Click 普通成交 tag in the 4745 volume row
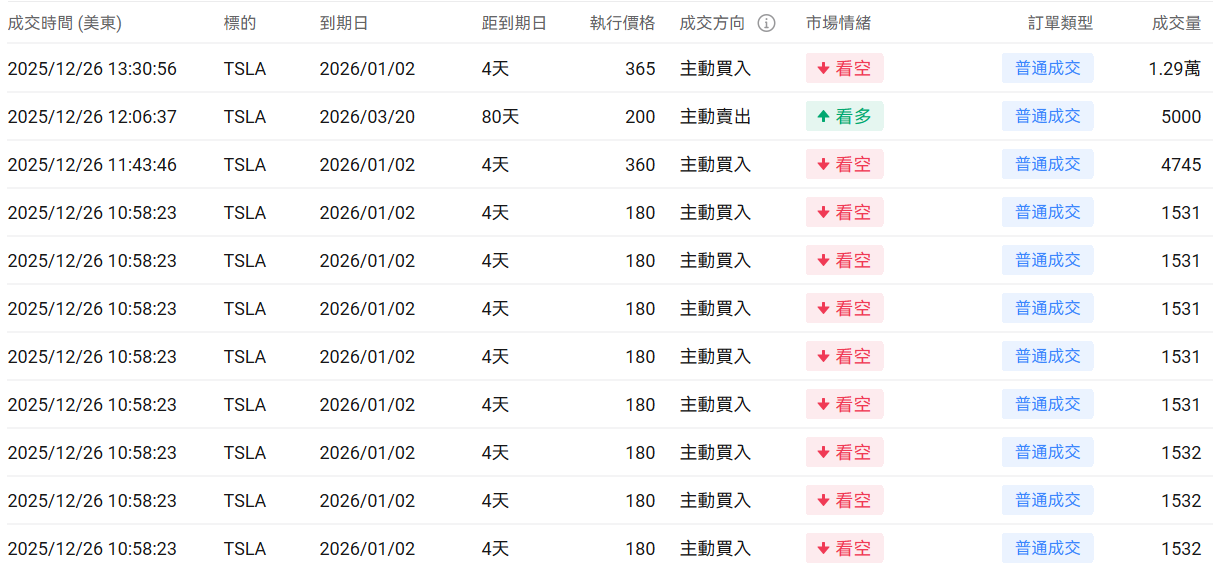The image size is (1213, 567). (1047, 165)
